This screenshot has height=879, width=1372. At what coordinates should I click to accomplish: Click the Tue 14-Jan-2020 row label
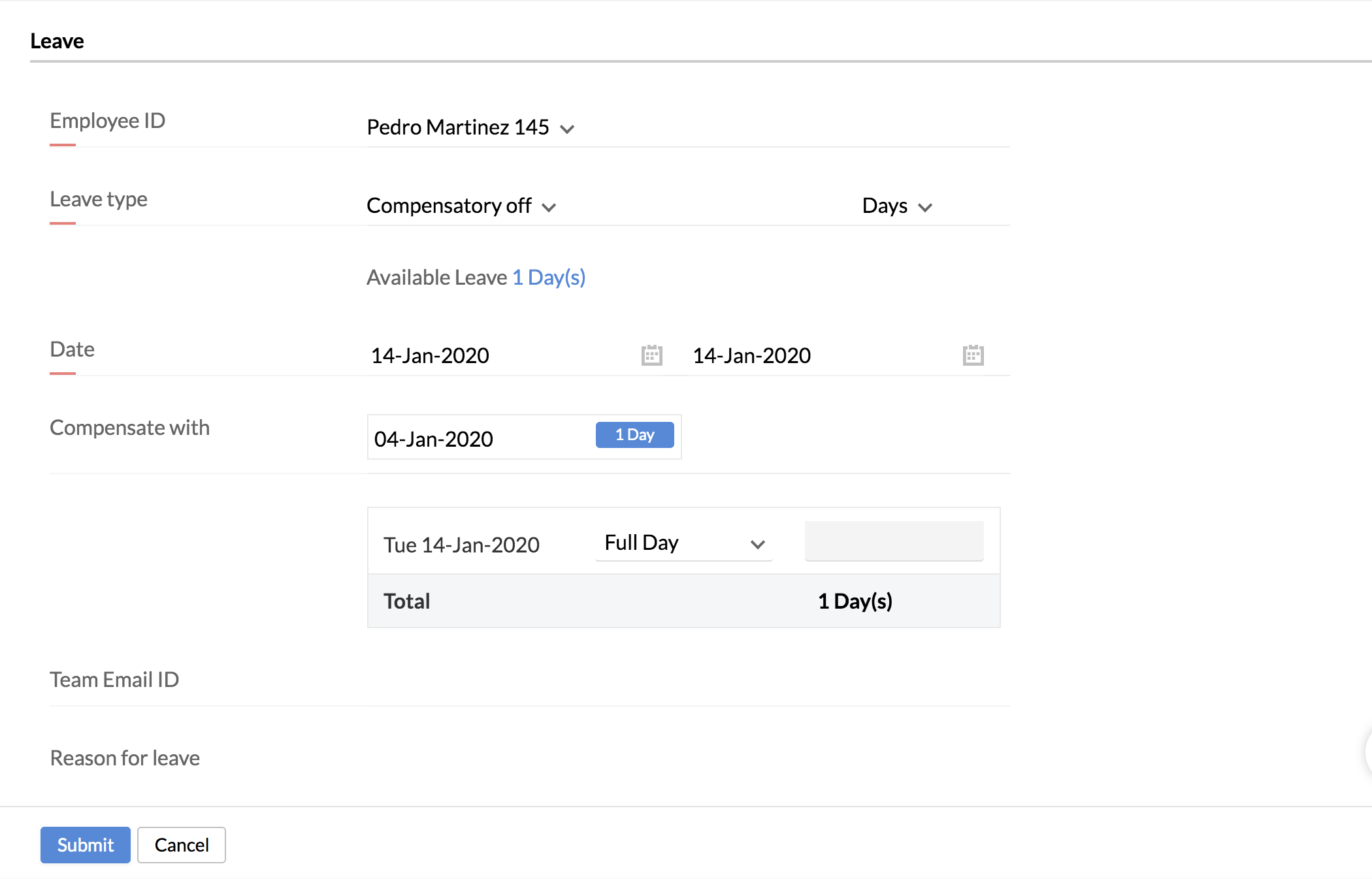point(461,545)
